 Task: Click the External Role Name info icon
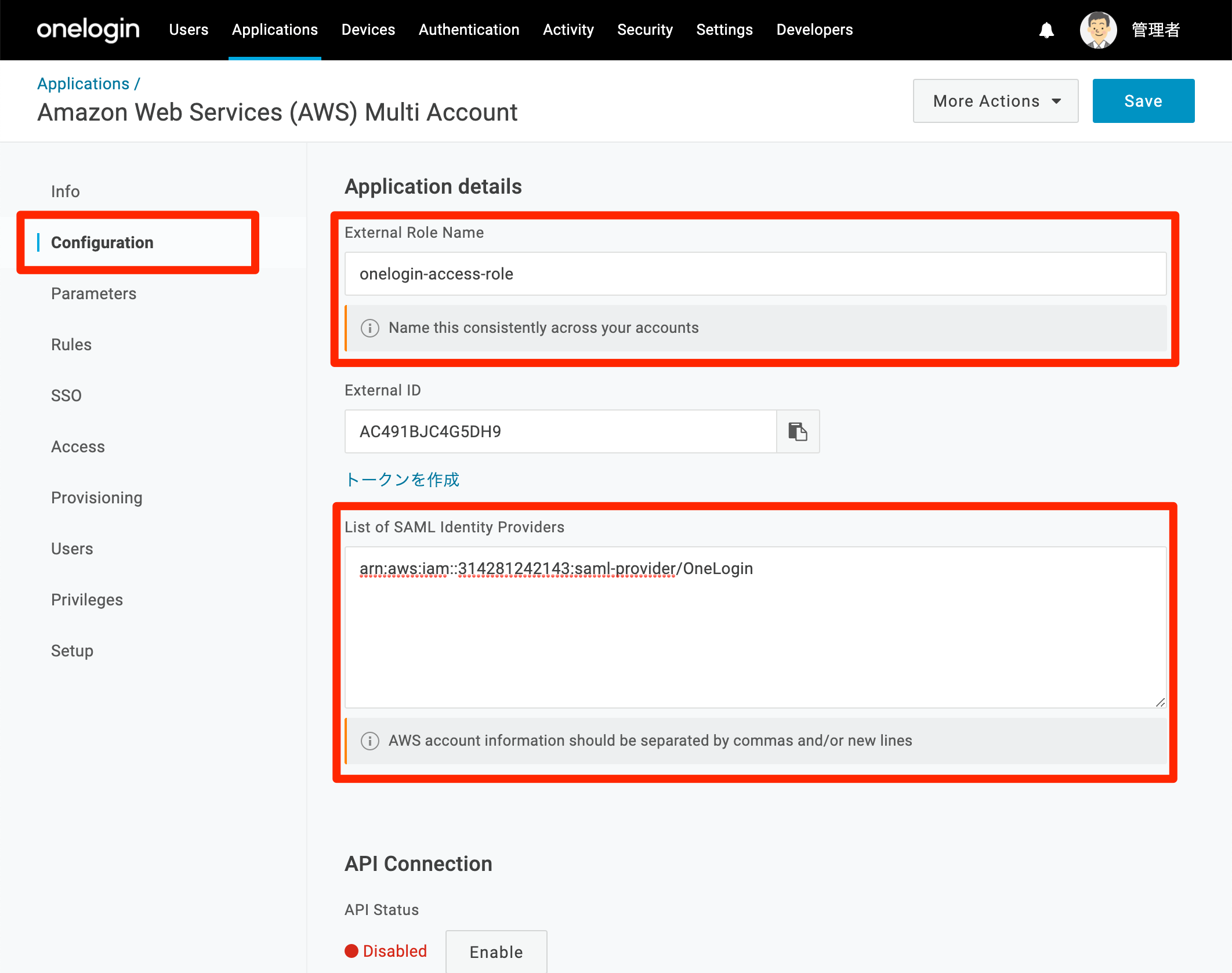[370, 328]
